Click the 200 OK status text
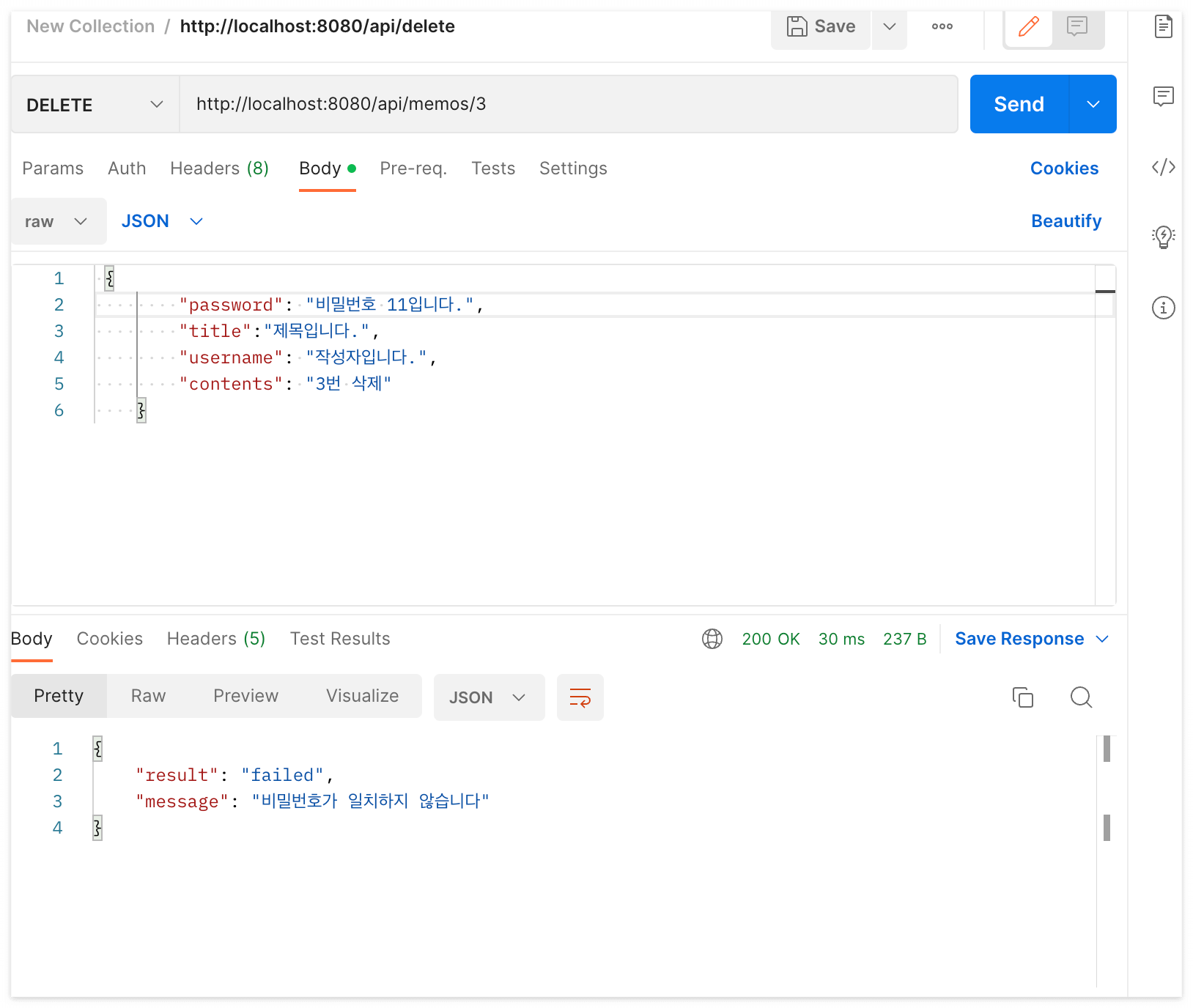Screen dimensions: 1193x1008 (771, 639)
